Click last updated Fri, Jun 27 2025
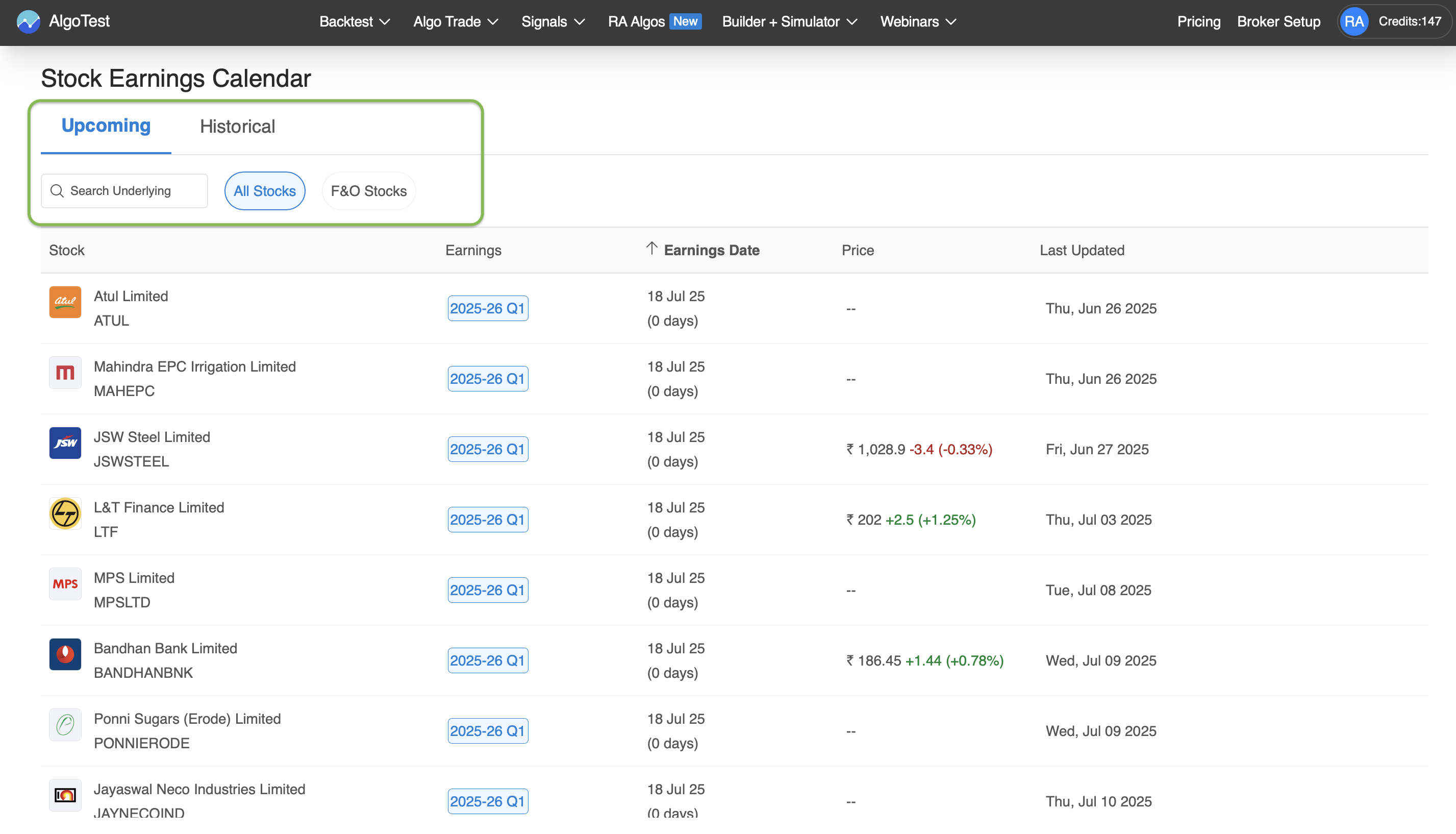1456x834 pixels. click(x=1097, y=450)
